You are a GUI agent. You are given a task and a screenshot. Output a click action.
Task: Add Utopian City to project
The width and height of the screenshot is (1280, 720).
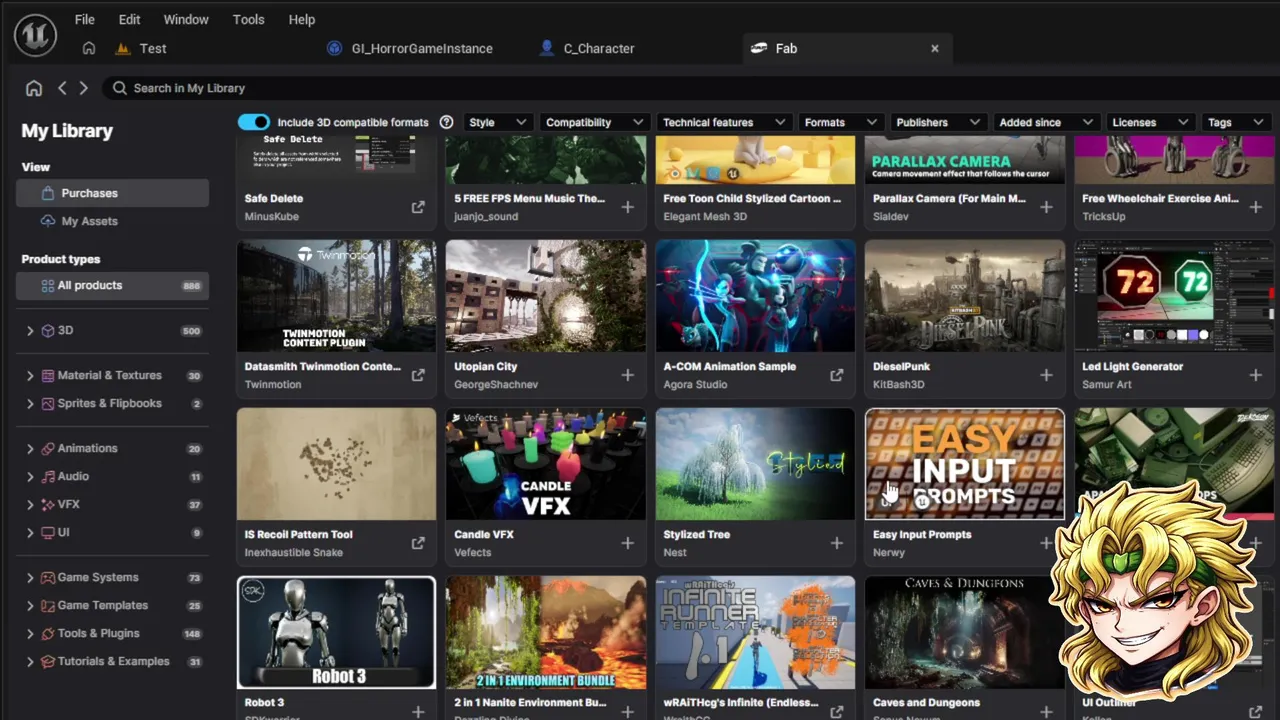coord(627,375)
